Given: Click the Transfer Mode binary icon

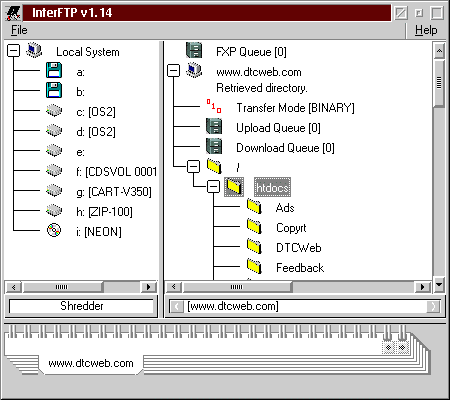Looking at the screenshot, I should click(x=214, y=107).
